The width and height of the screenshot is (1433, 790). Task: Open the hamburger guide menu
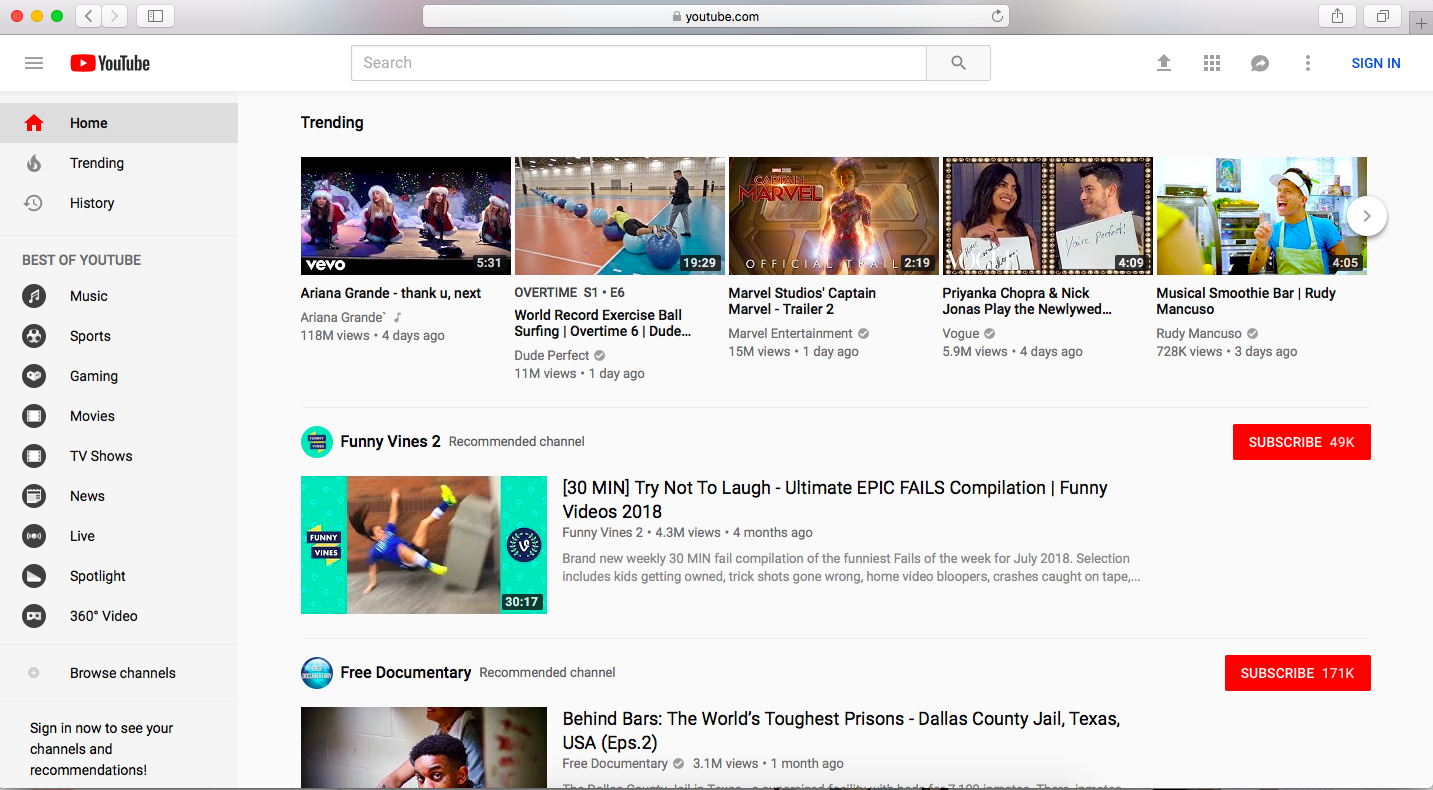[x=34, y=63]
